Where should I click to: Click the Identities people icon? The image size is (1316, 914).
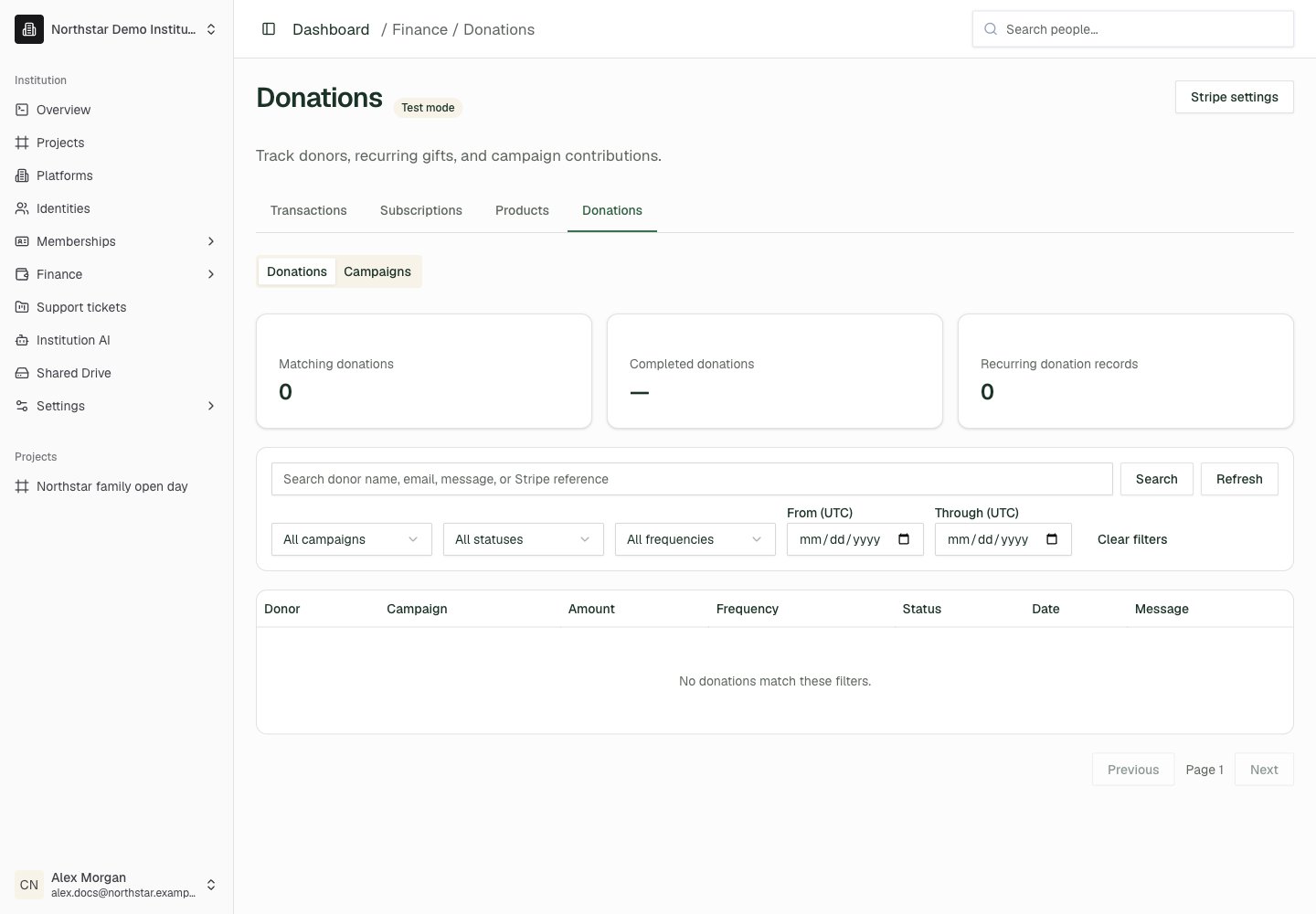click(x=22, y=208)
